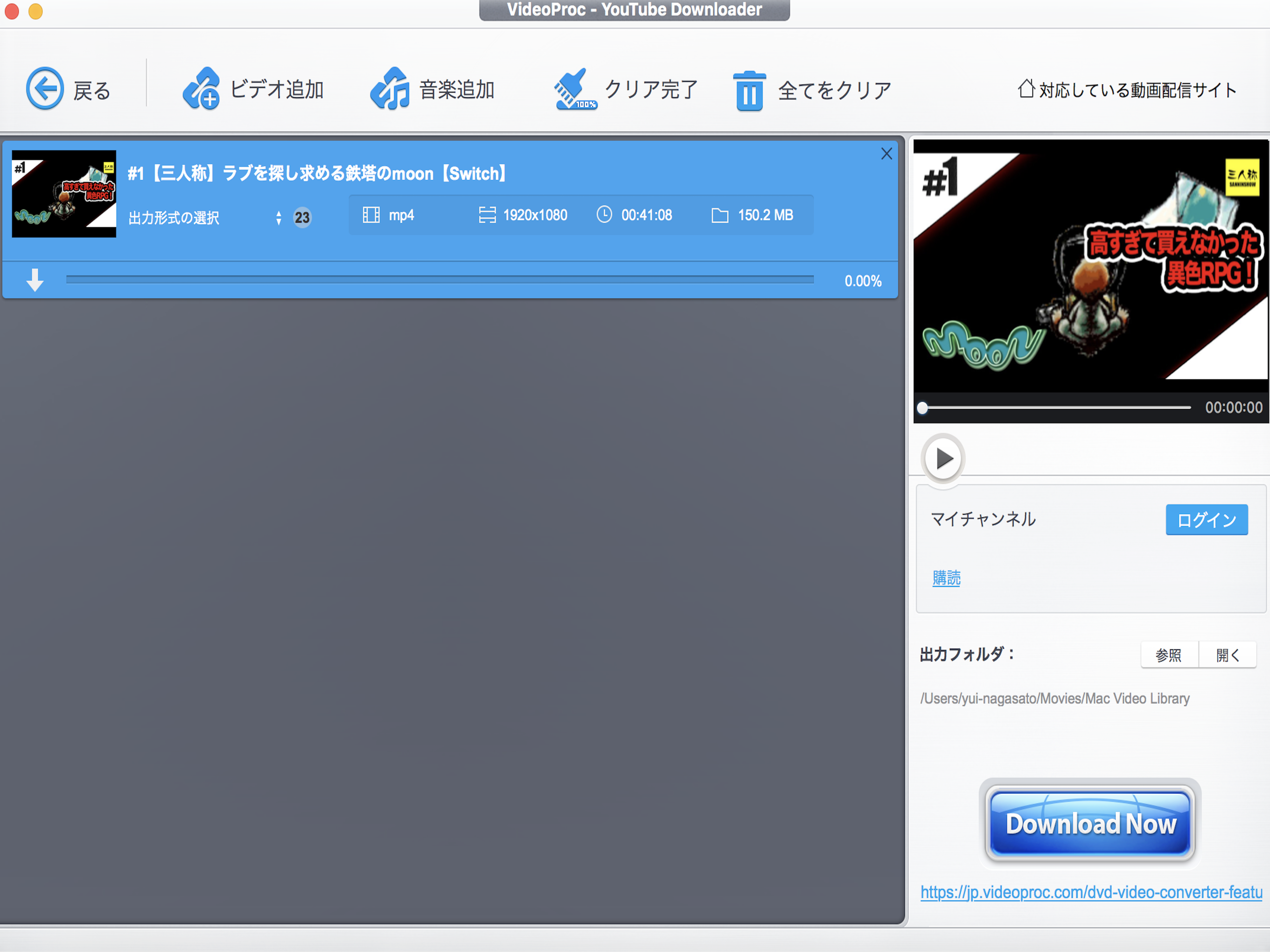1270x952 pixels.
Task: Click 開く to open output folder
Action: click(1228, 655)
